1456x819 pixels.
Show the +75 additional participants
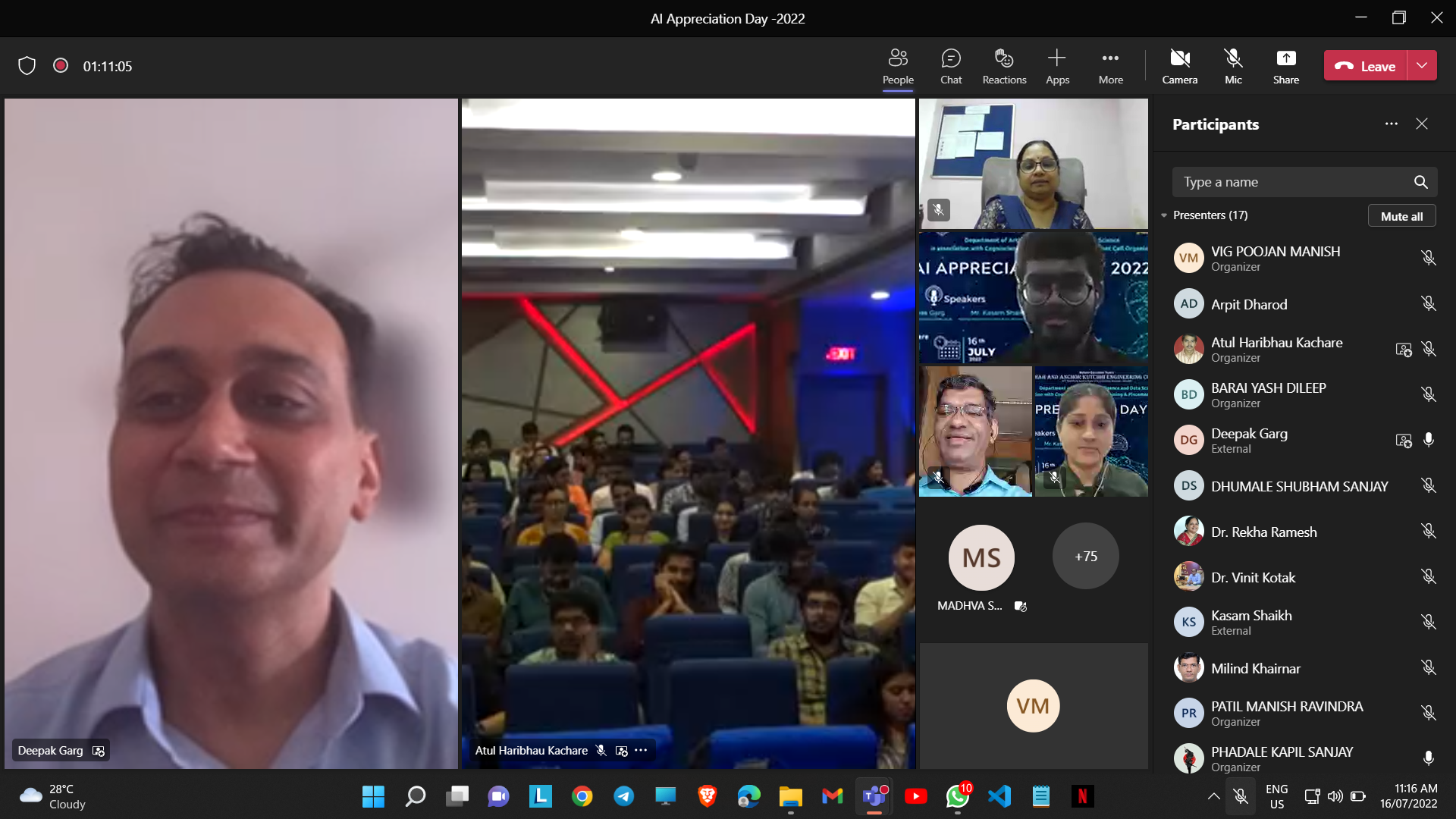click(x=1085, y=556)
